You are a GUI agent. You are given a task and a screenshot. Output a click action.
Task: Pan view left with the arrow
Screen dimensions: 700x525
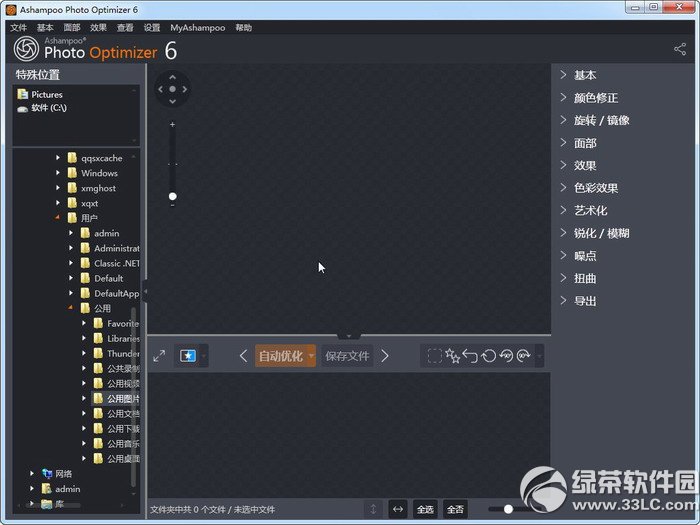coord(161,89)
